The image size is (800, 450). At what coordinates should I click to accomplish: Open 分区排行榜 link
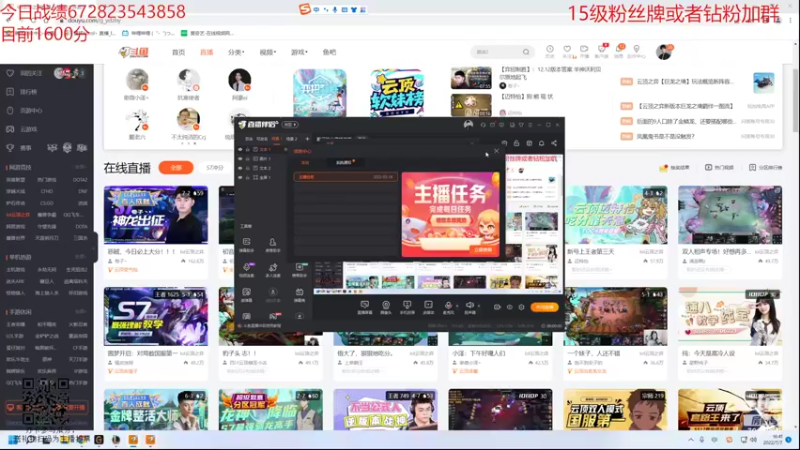pyautogui.click(x=765, y=167)
